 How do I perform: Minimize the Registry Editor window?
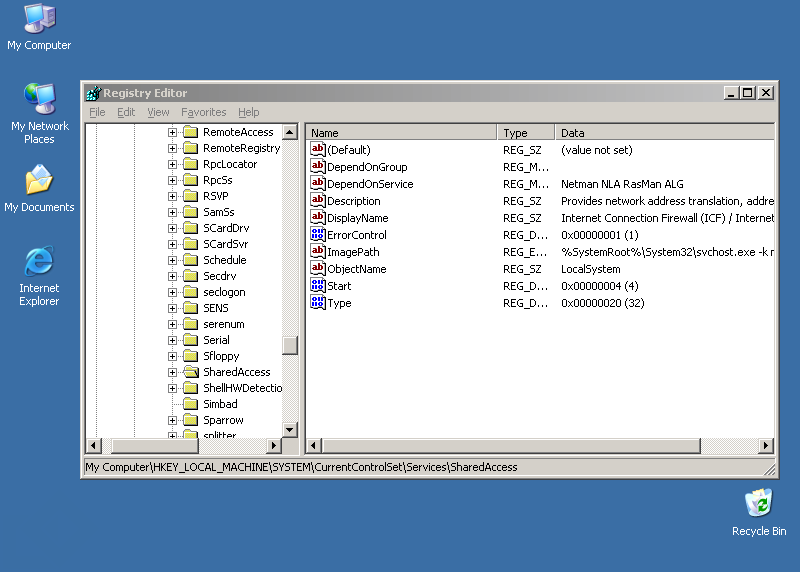[x=731, y=93]
